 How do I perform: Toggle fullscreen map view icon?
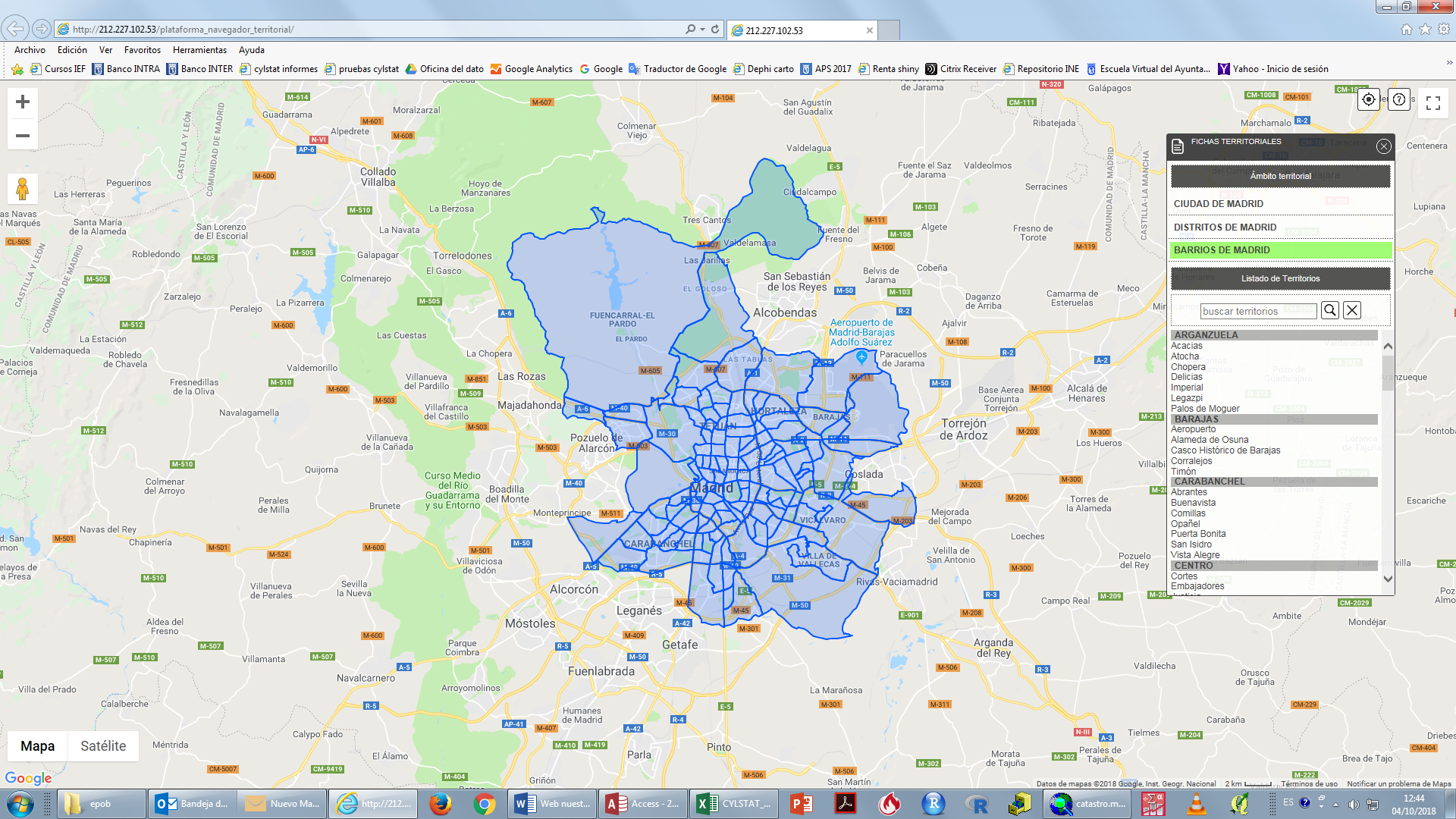[1432, 103]
